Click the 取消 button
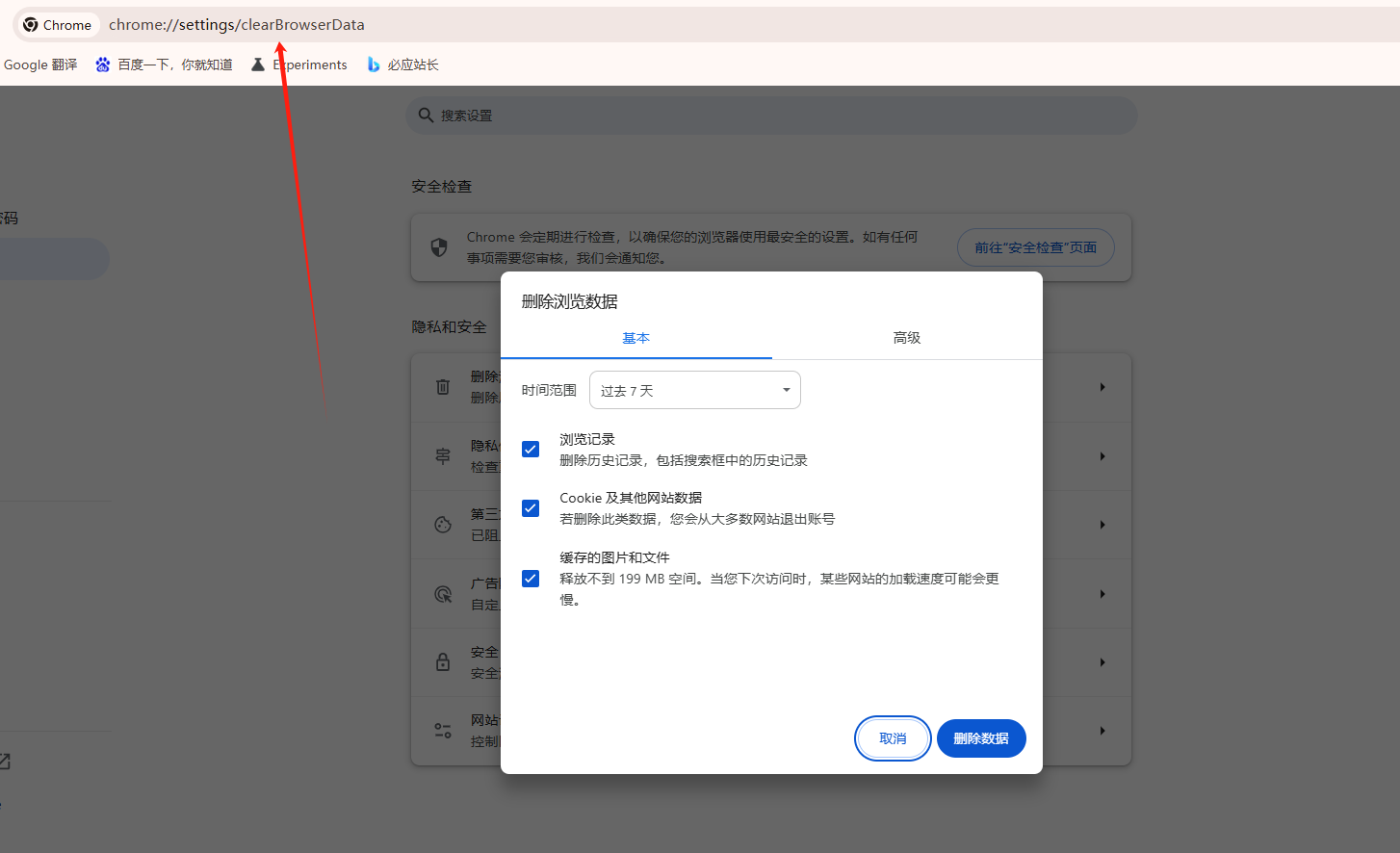Image resolution: width=1400 pixels, height=853 pixels. 893,738
